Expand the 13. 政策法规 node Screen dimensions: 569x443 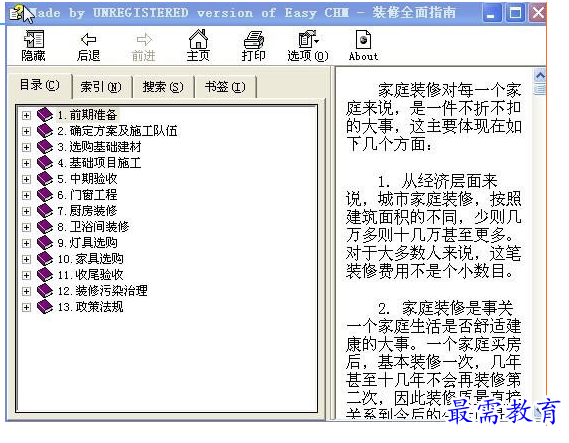click(x=26, y=307)
